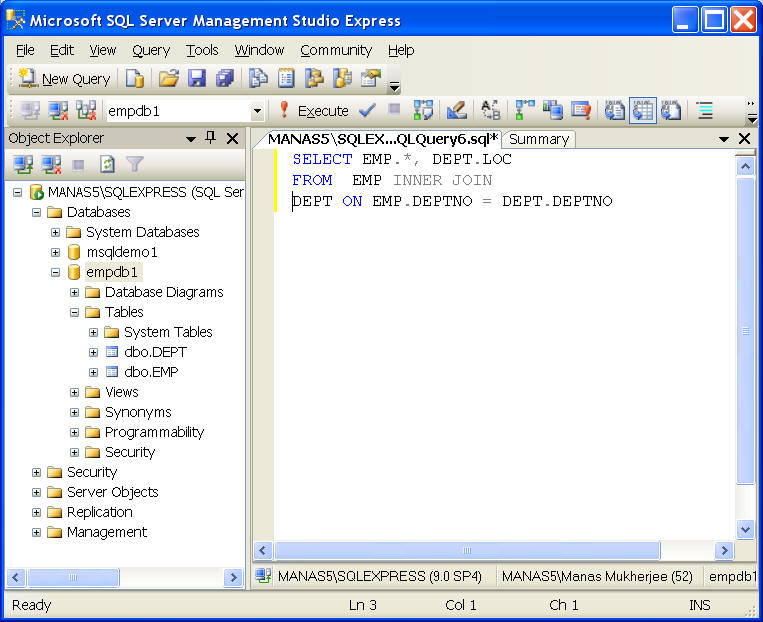Click the query editor horizontal scrollbar thumb

coord(467,550)
